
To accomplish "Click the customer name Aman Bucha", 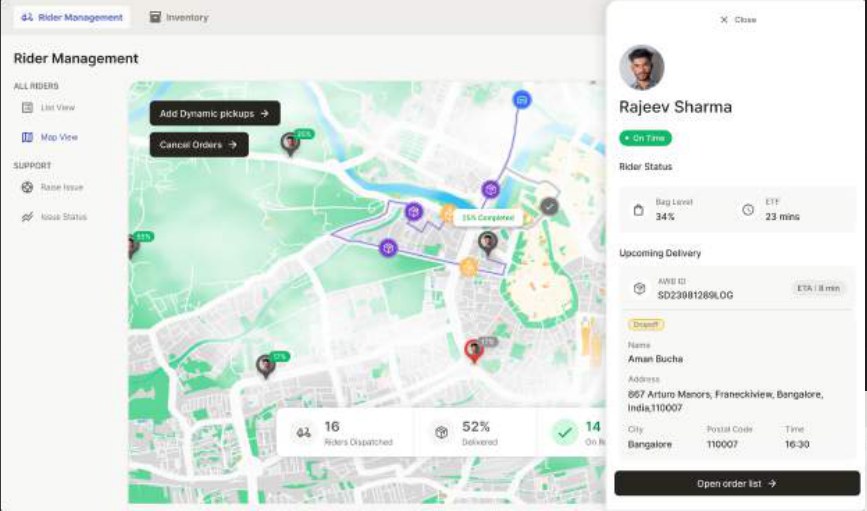I will (655, 359).
